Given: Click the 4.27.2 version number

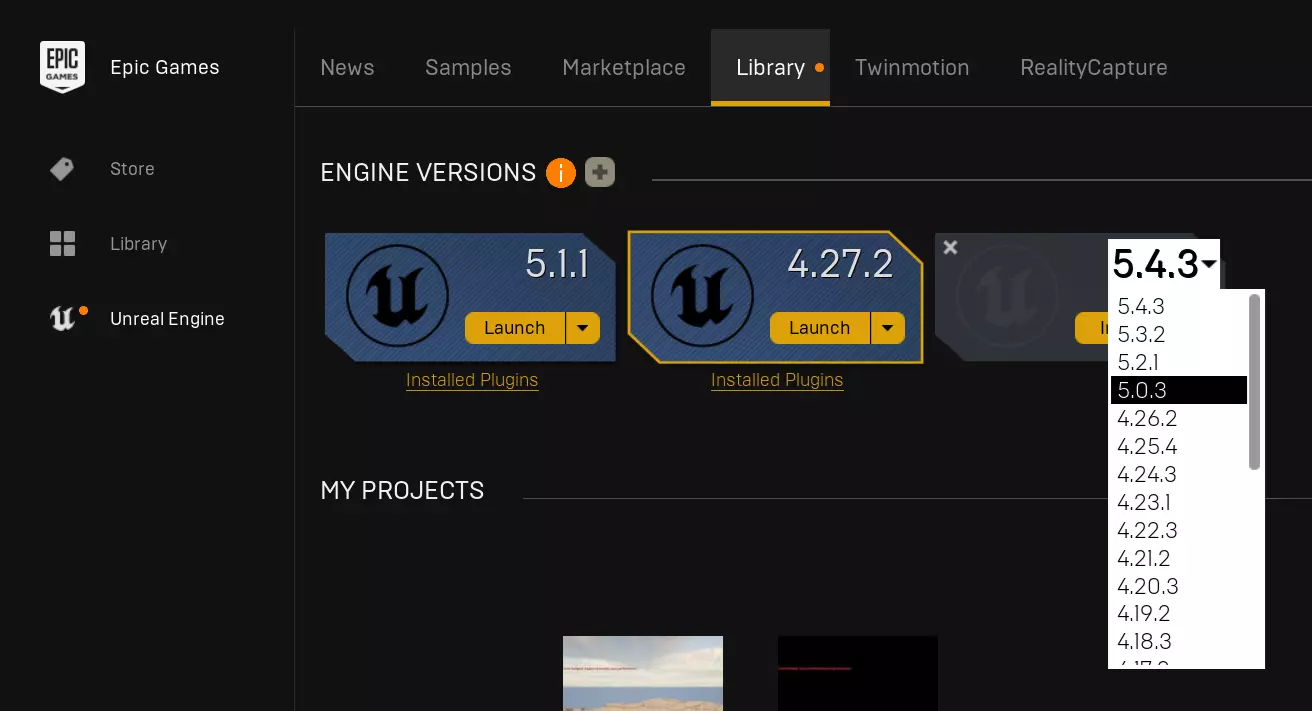Looking at the screenshot, I should [840, 265].
